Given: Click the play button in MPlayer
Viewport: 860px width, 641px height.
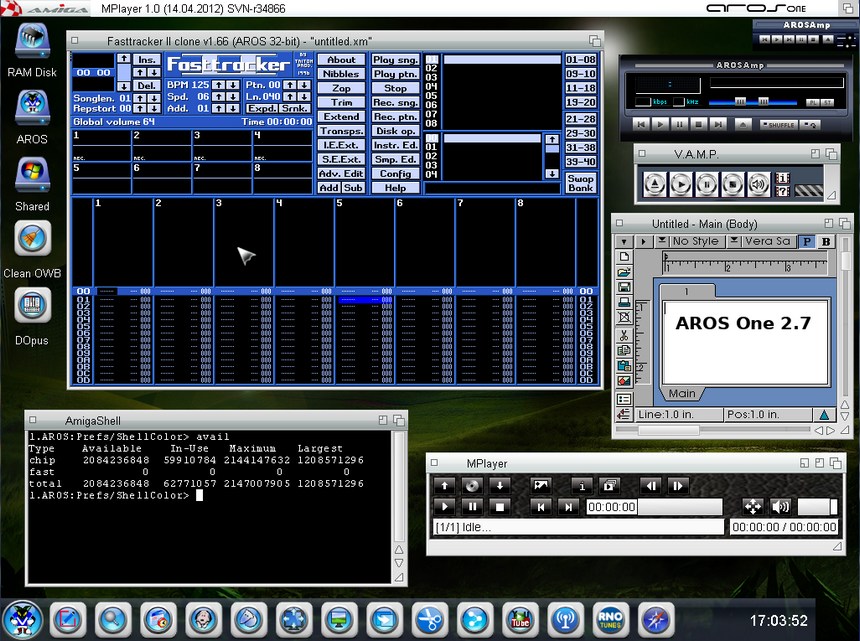Looking at the screenshot, I should [x=444, y=507].
